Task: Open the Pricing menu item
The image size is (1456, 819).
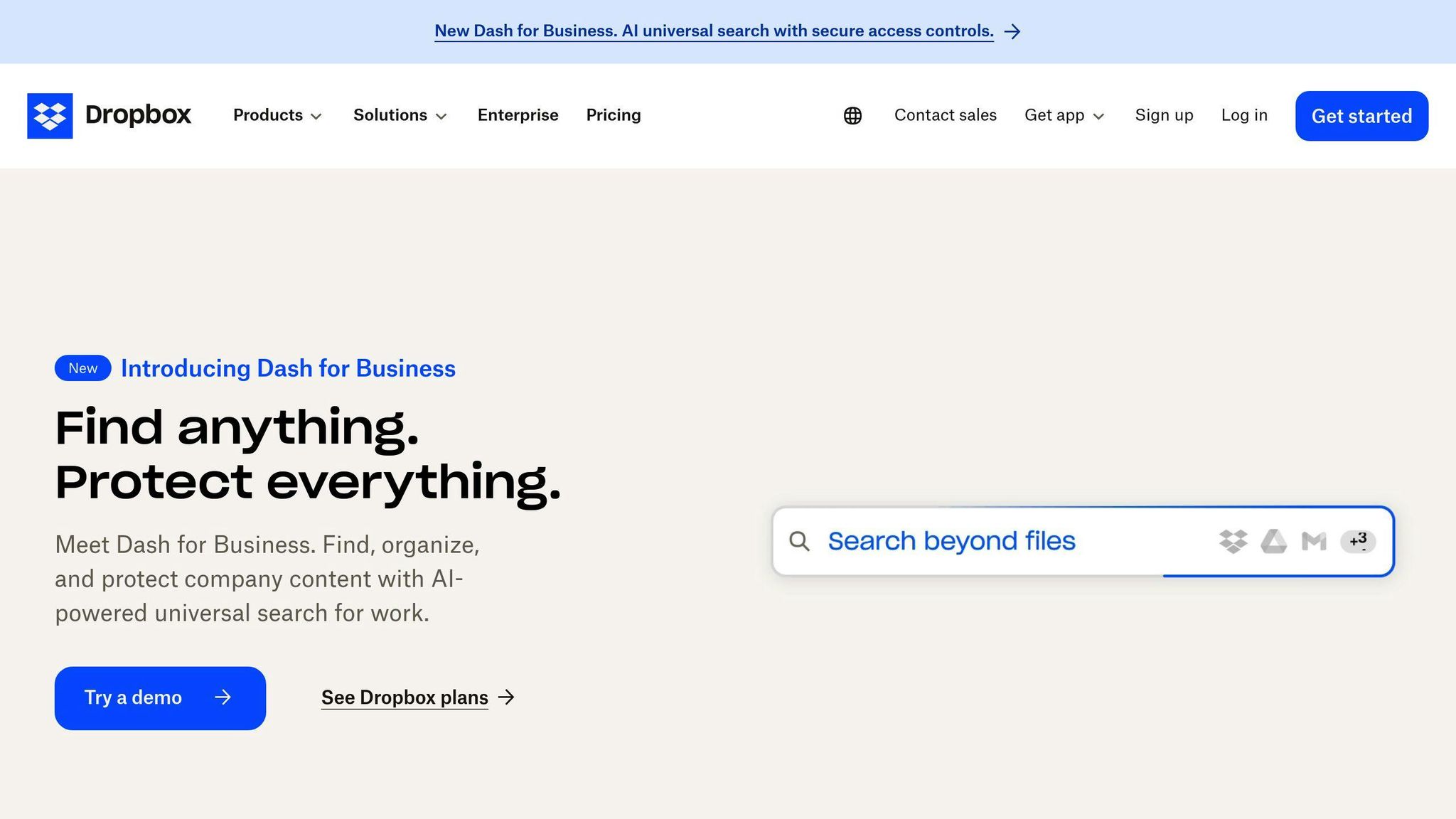Action: (613, 115)
